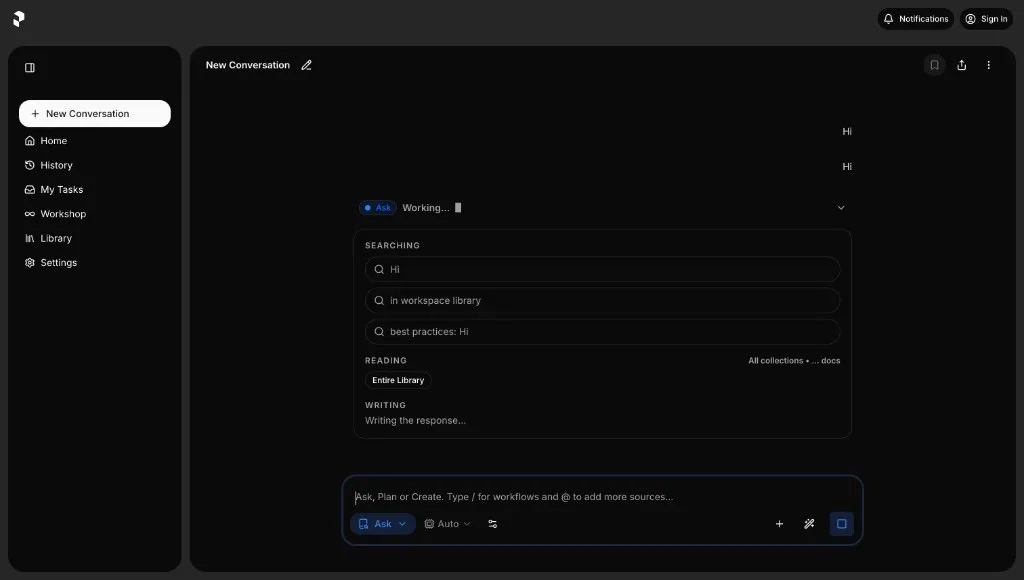Click the Entire Library chip
1024x580 pixels.
click(x=398, y=380)
